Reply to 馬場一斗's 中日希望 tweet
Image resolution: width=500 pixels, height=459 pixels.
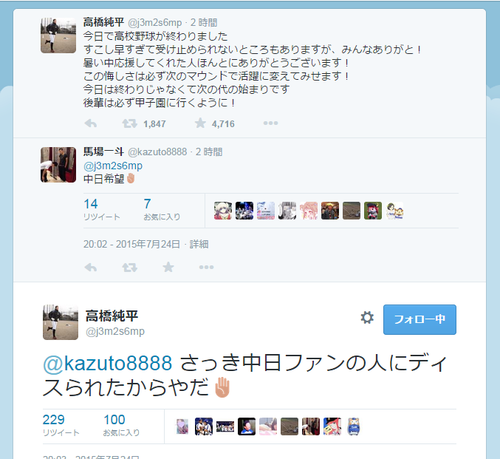(91, 267)
